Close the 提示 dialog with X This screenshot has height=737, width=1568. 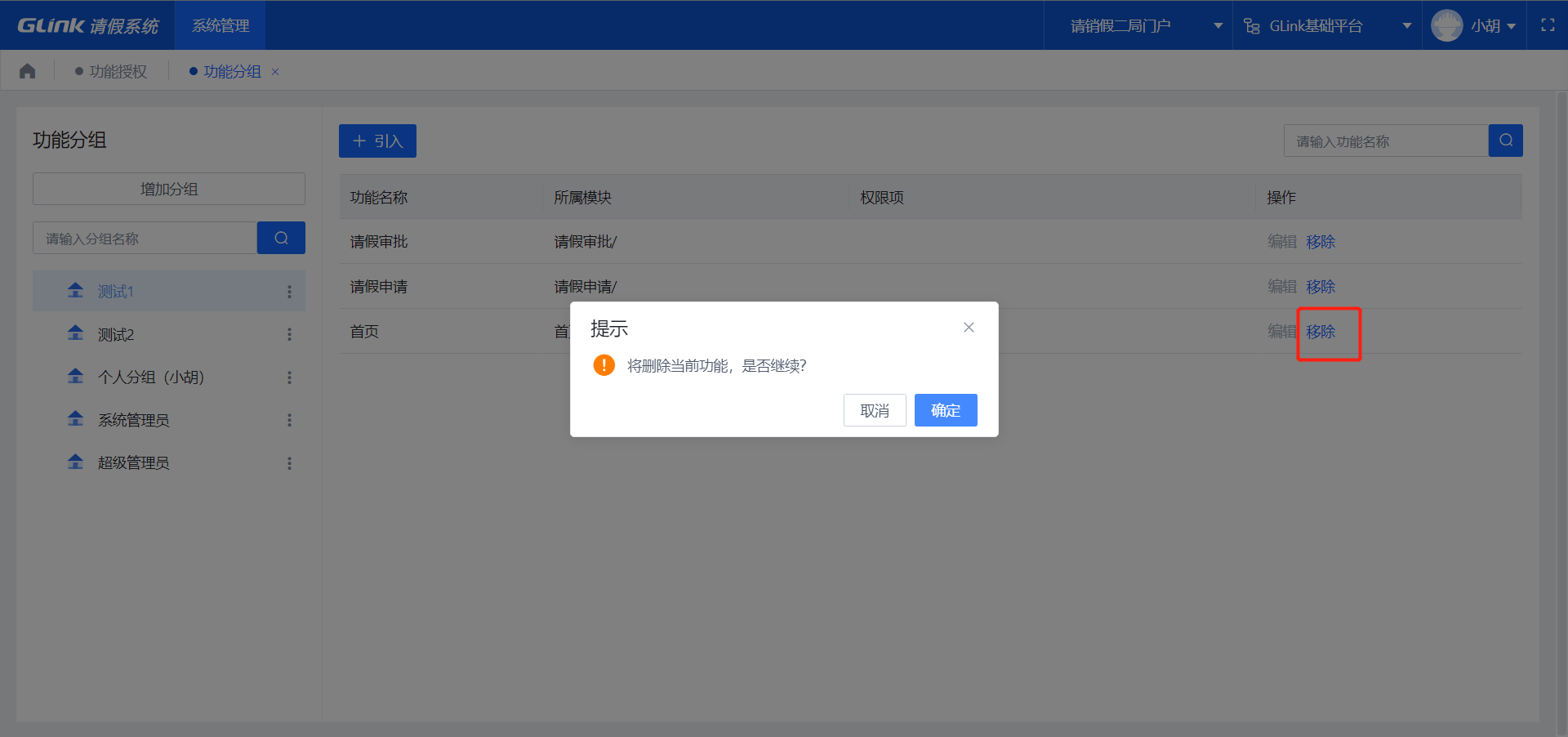coord(969,327)
